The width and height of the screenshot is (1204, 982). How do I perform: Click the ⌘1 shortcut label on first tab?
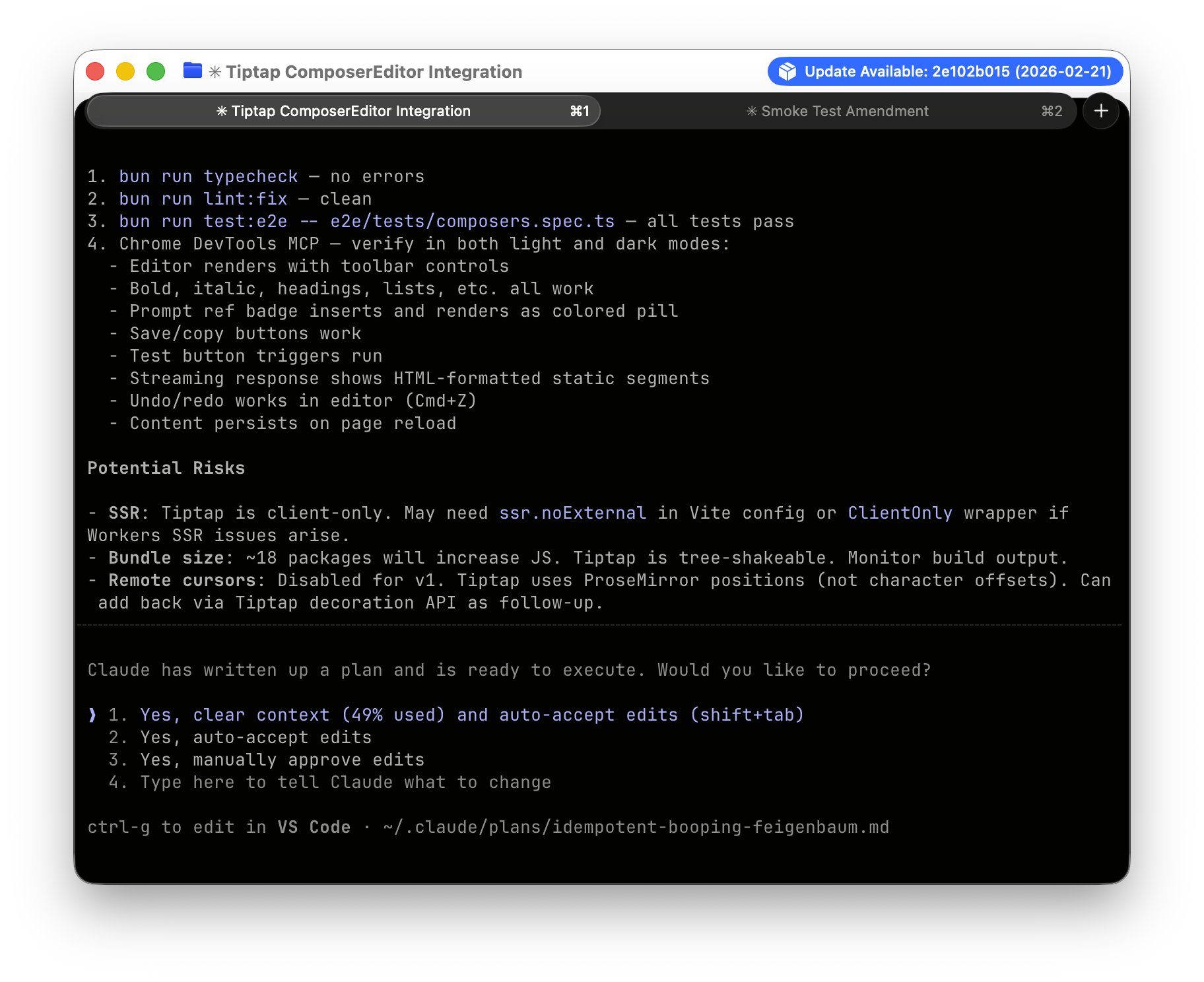tap(580, 111)
